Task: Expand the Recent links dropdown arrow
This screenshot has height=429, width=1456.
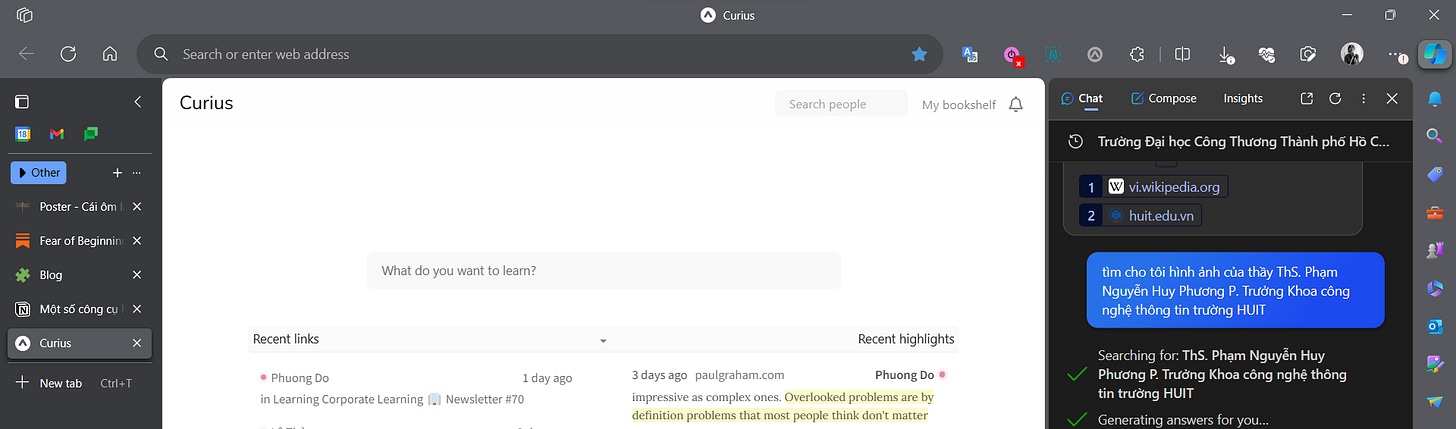Action: (603, 341)
